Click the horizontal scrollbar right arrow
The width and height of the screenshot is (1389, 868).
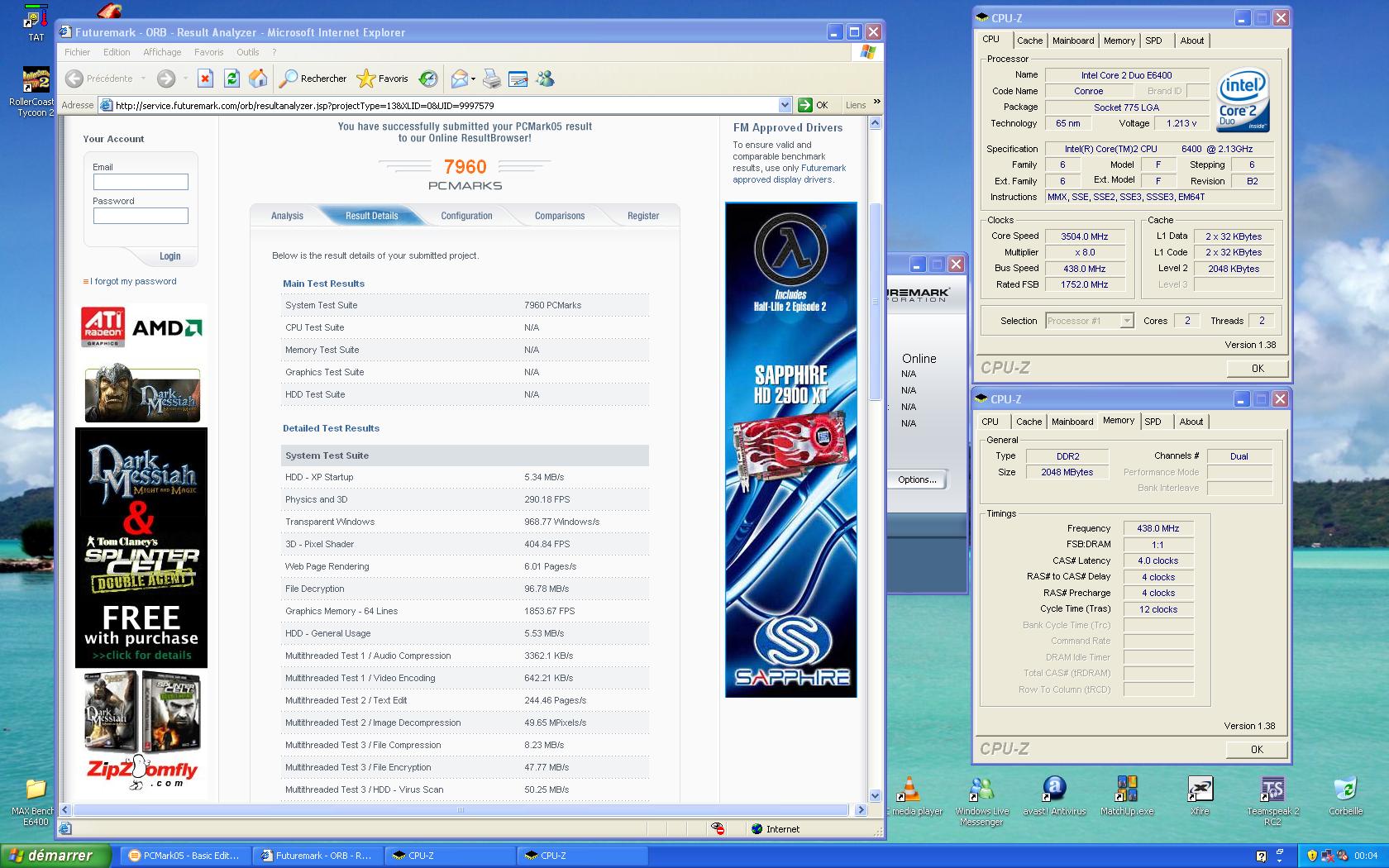point(860,810)
